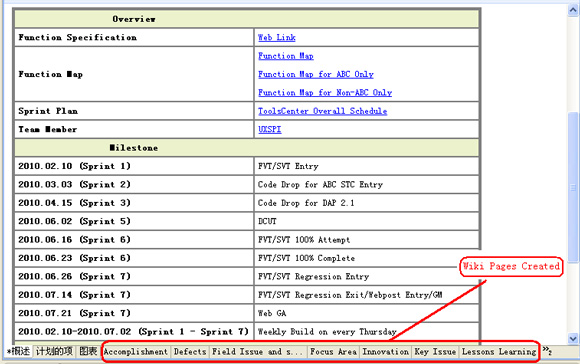Select the '2010.02.10 (Sprint 1)' cell
The height and width of the screenshot is (364, 580).
134,166
